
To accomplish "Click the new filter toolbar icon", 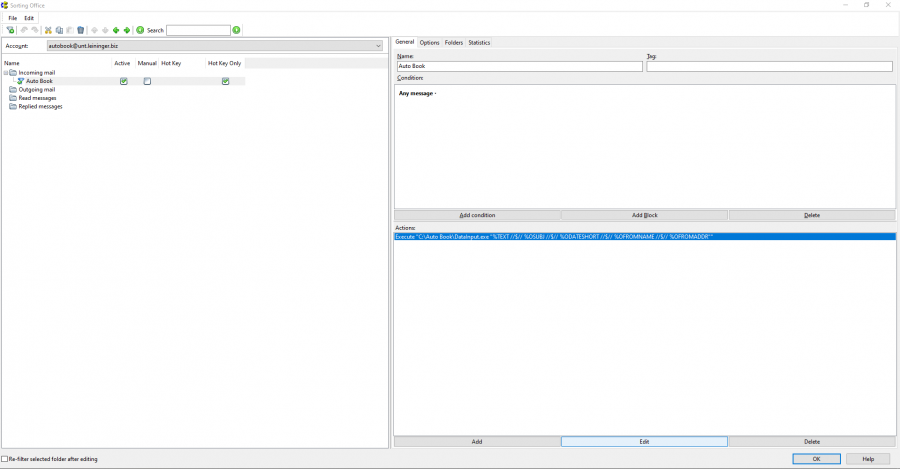I will (x=10, y=30).
